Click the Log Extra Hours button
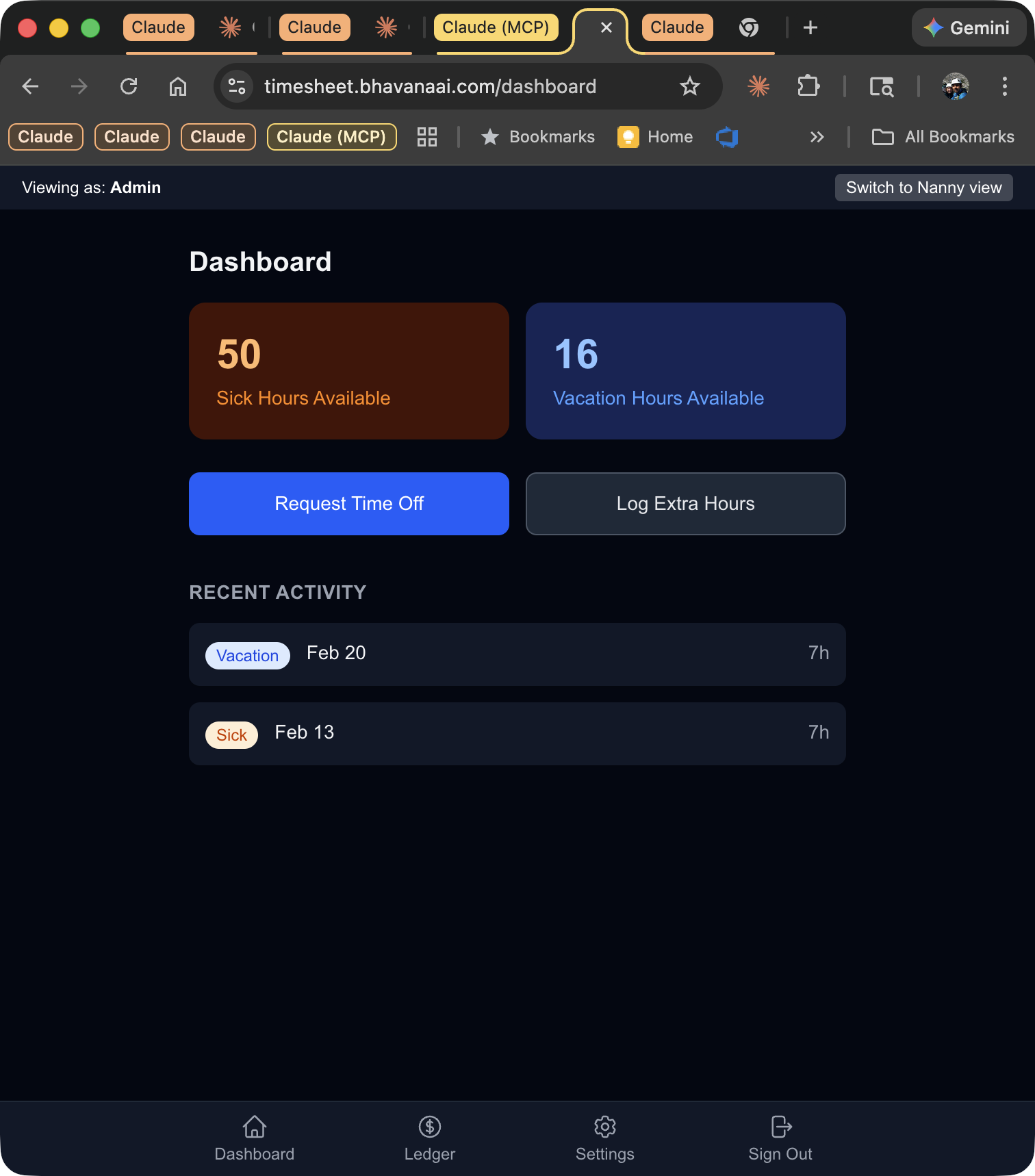This screenshot has height=1176, width=1035. point(685,504)
